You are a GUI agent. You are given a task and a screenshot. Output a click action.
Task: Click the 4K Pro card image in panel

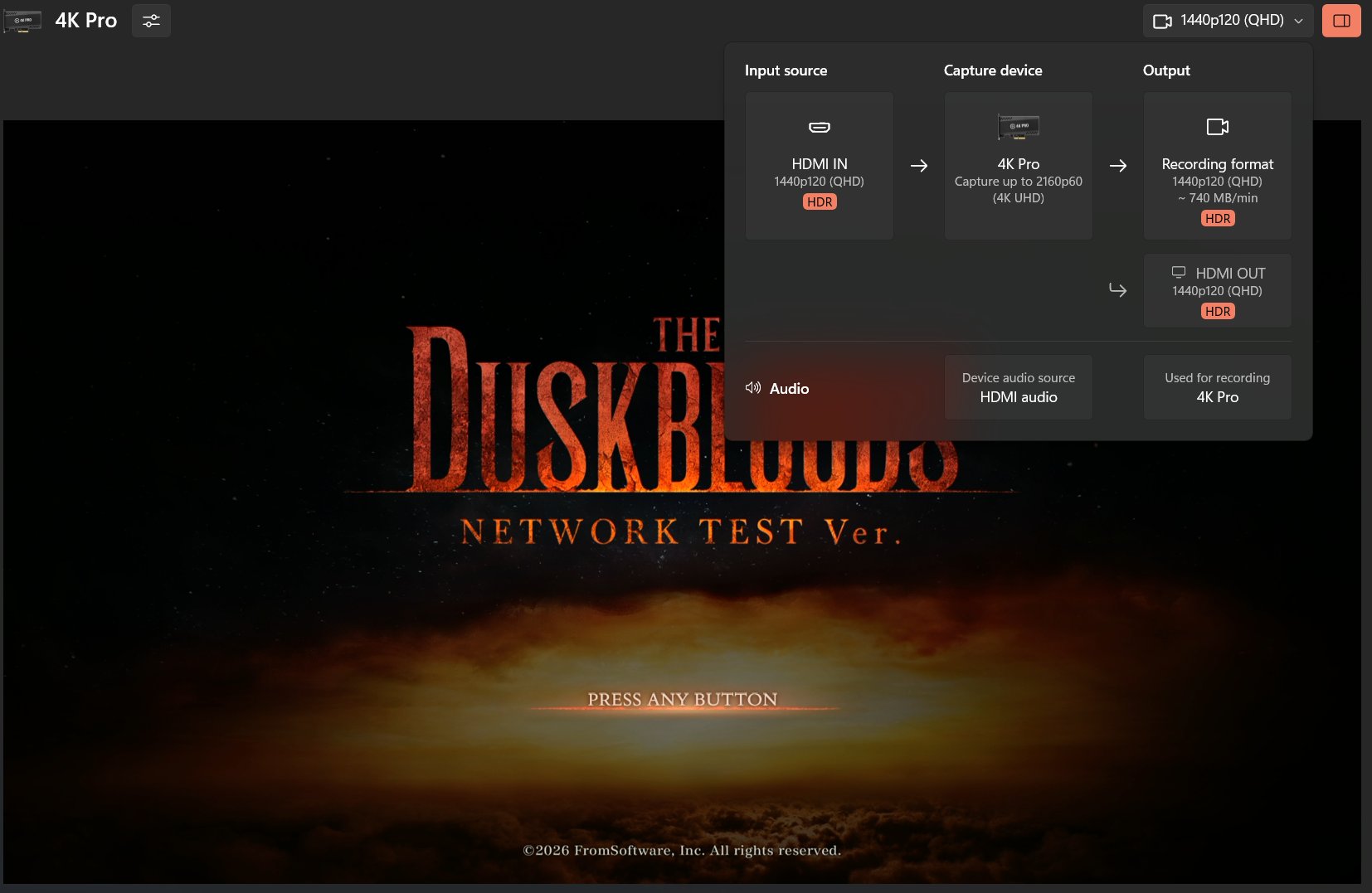(1019, 127)
